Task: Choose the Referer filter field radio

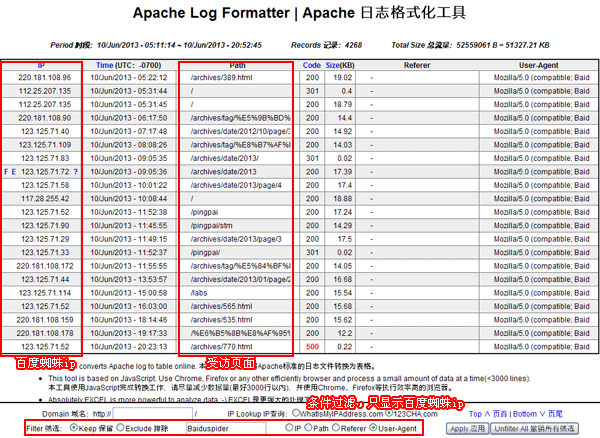Action: (335, 428)
